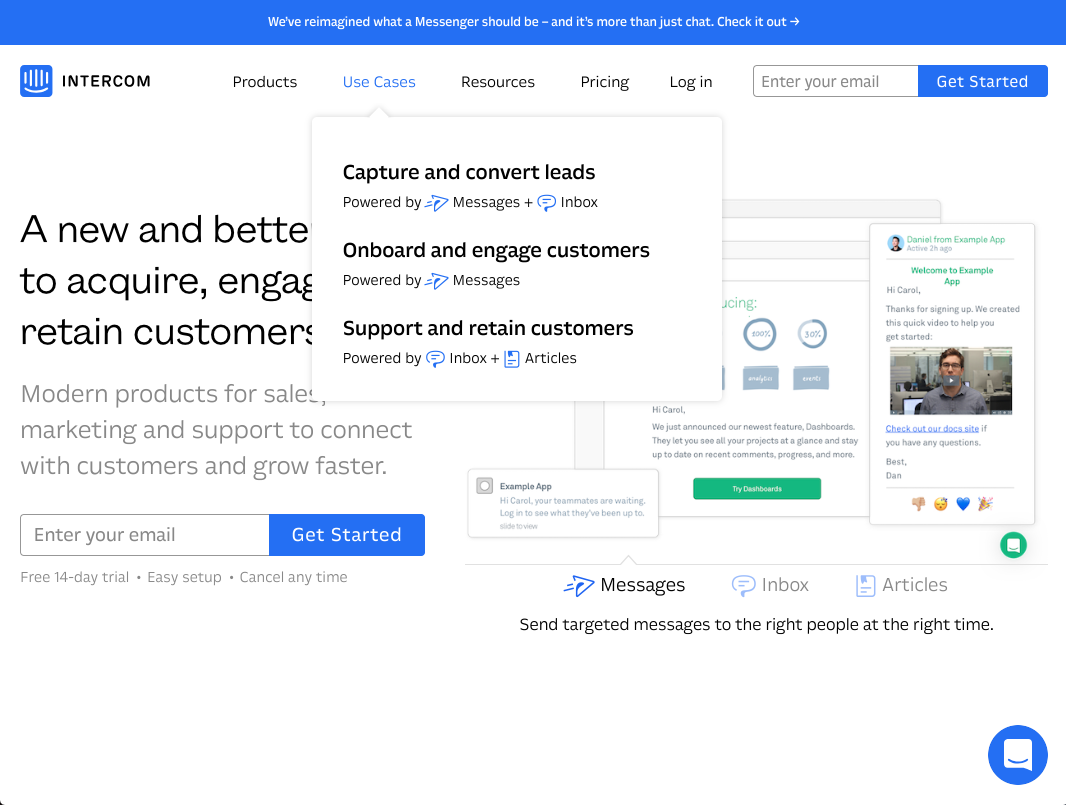The width and height of the screenshot is (1066, 805).
Task: Click 'Daniel from Example App' sender name
Action: (955, 239)
